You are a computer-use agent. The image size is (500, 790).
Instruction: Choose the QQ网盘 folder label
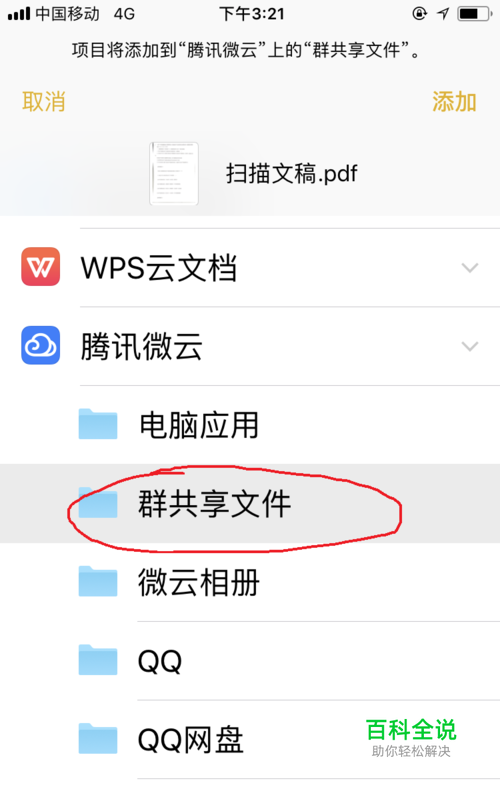(191, 739)
